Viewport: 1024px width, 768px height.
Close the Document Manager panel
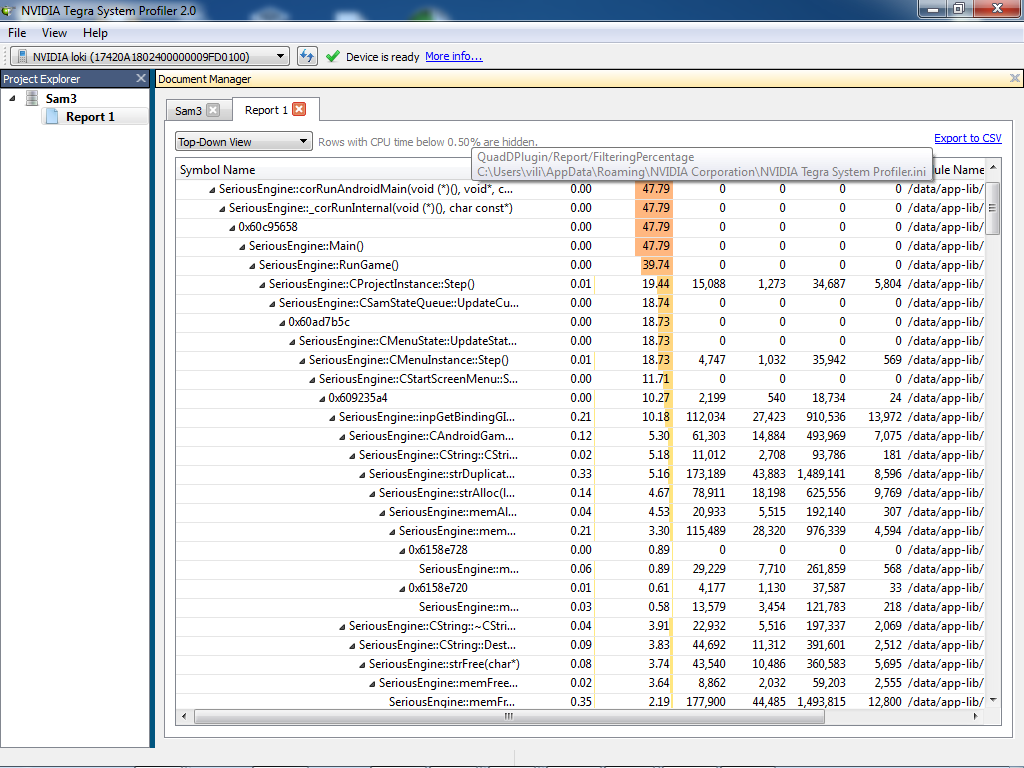click(1014, 78)
